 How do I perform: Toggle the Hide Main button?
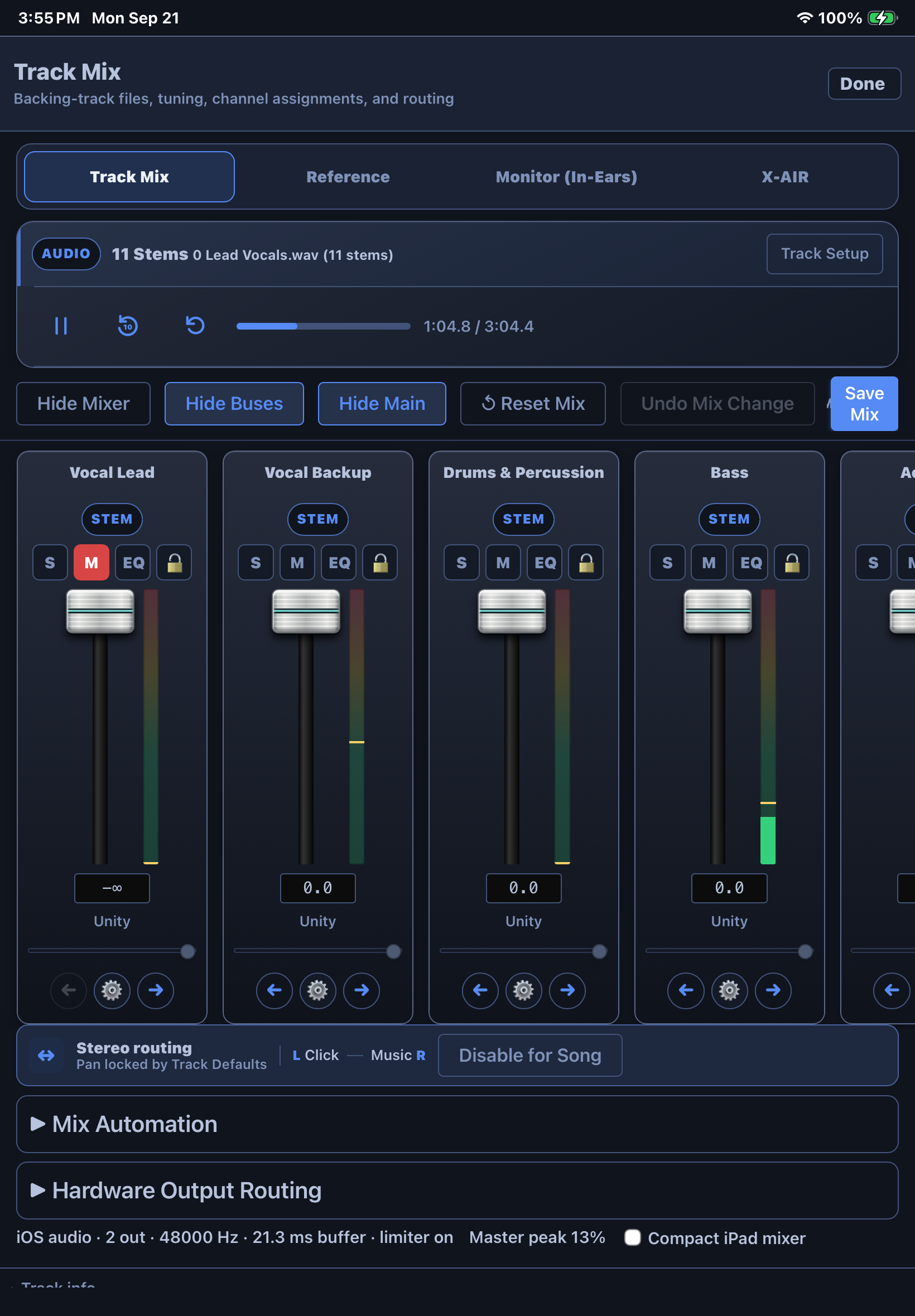pos(382,403)
